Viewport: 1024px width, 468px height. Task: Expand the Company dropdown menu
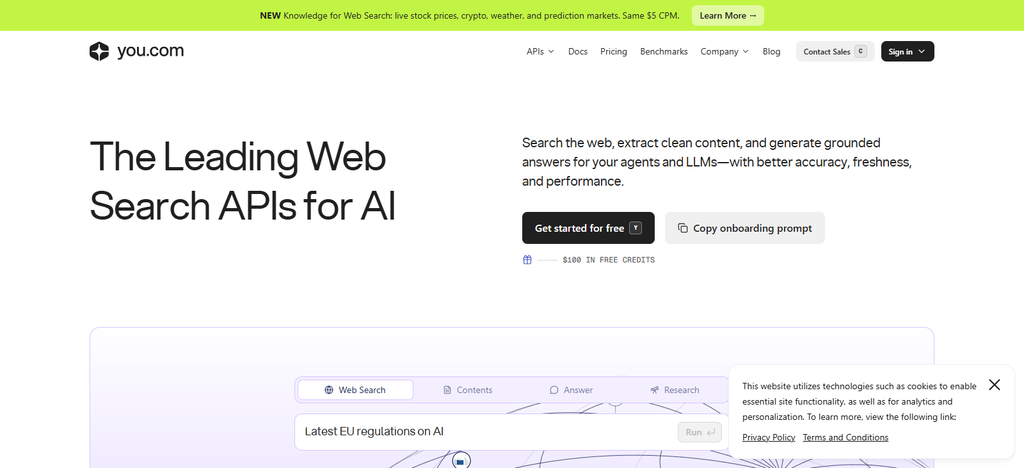click(724, 52)
